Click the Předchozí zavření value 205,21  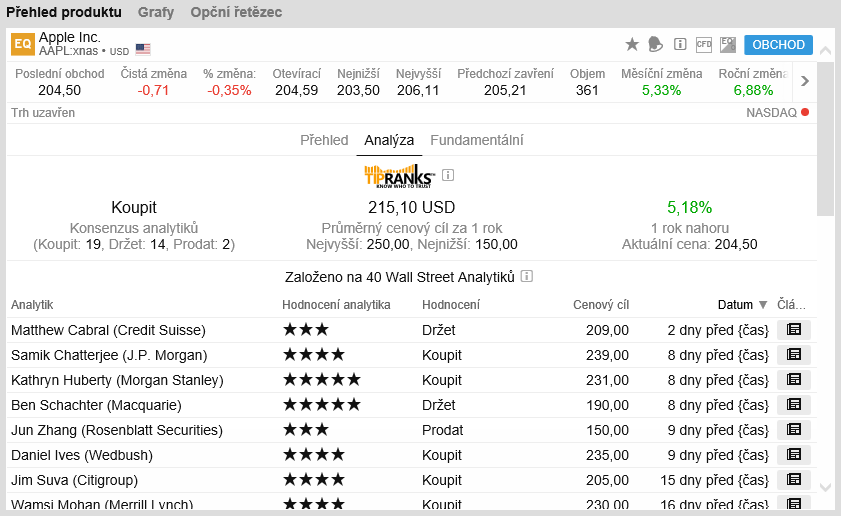point(505,90)
